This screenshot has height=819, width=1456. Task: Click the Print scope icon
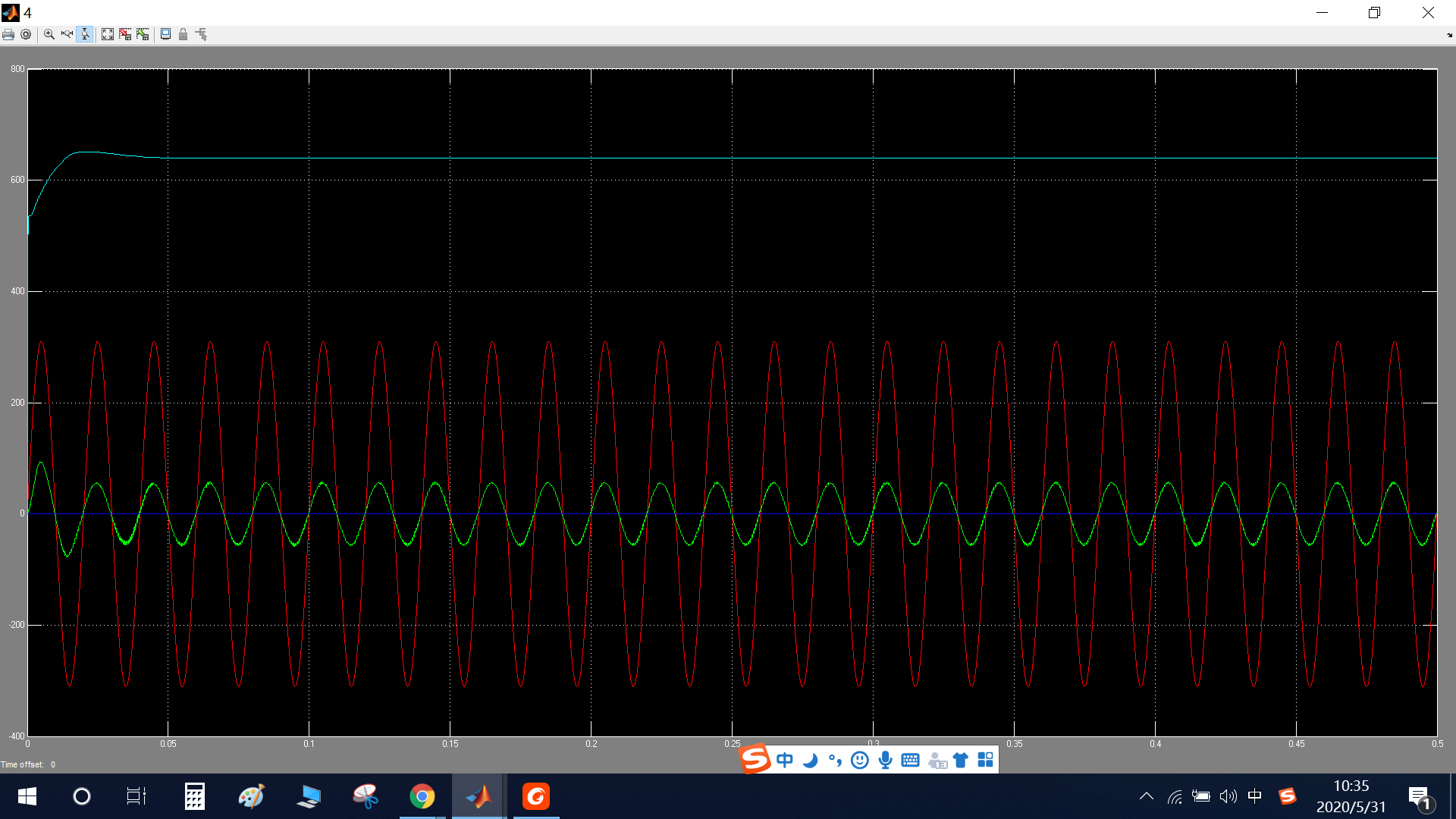pos(8,35)
